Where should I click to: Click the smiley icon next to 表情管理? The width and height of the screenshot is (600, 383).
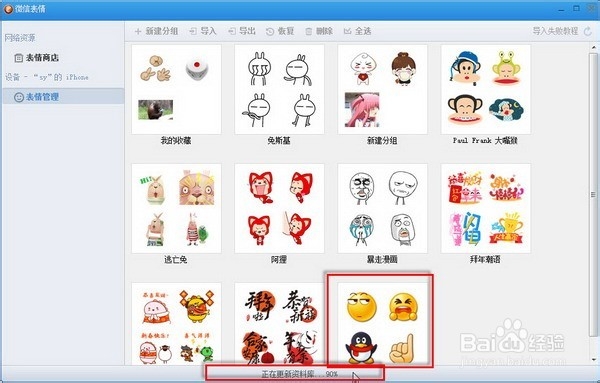tap(18, 97)
